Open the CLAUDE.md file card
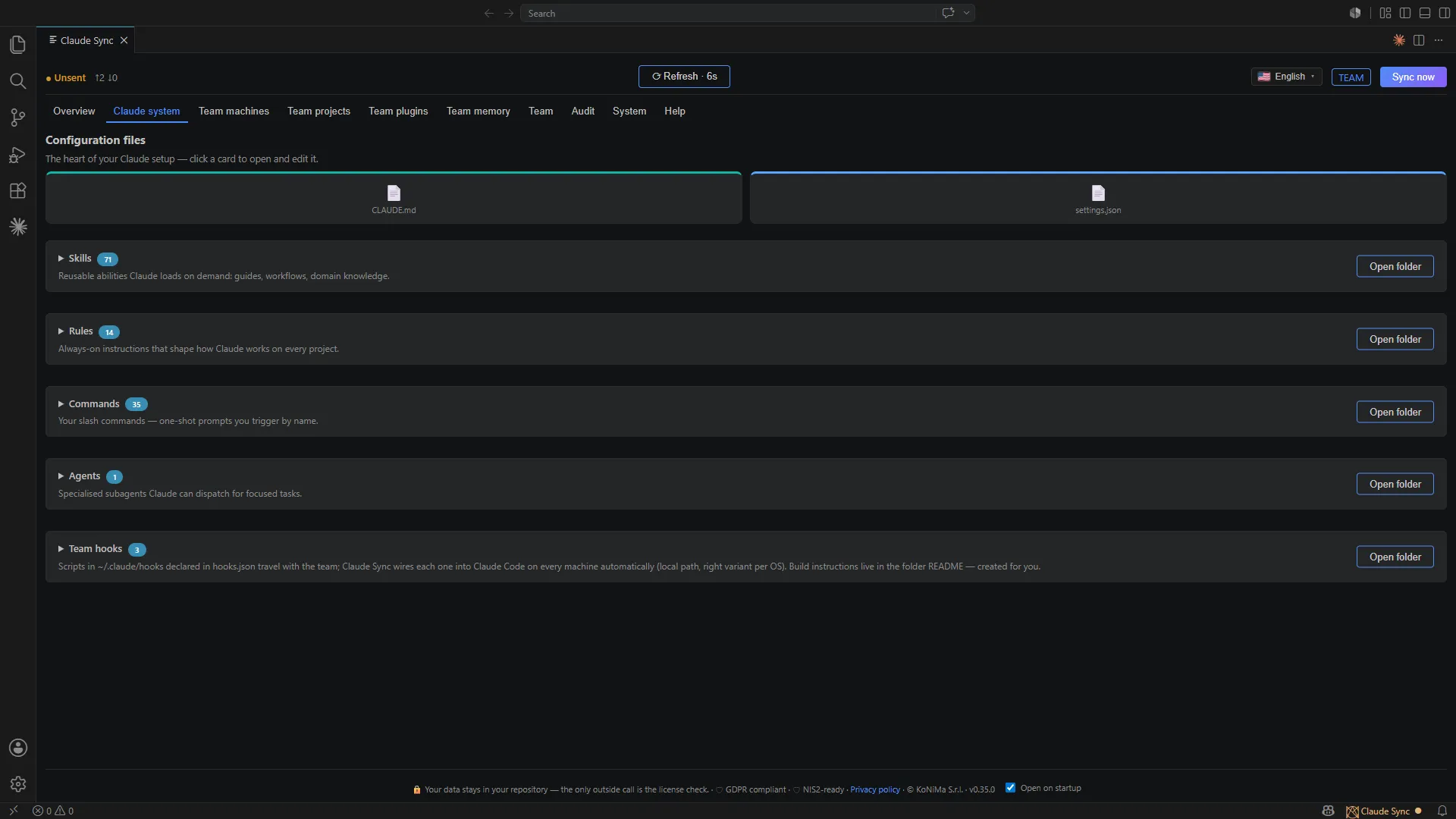Viewport: 1456px width, 819px height. tap(394, 199)
